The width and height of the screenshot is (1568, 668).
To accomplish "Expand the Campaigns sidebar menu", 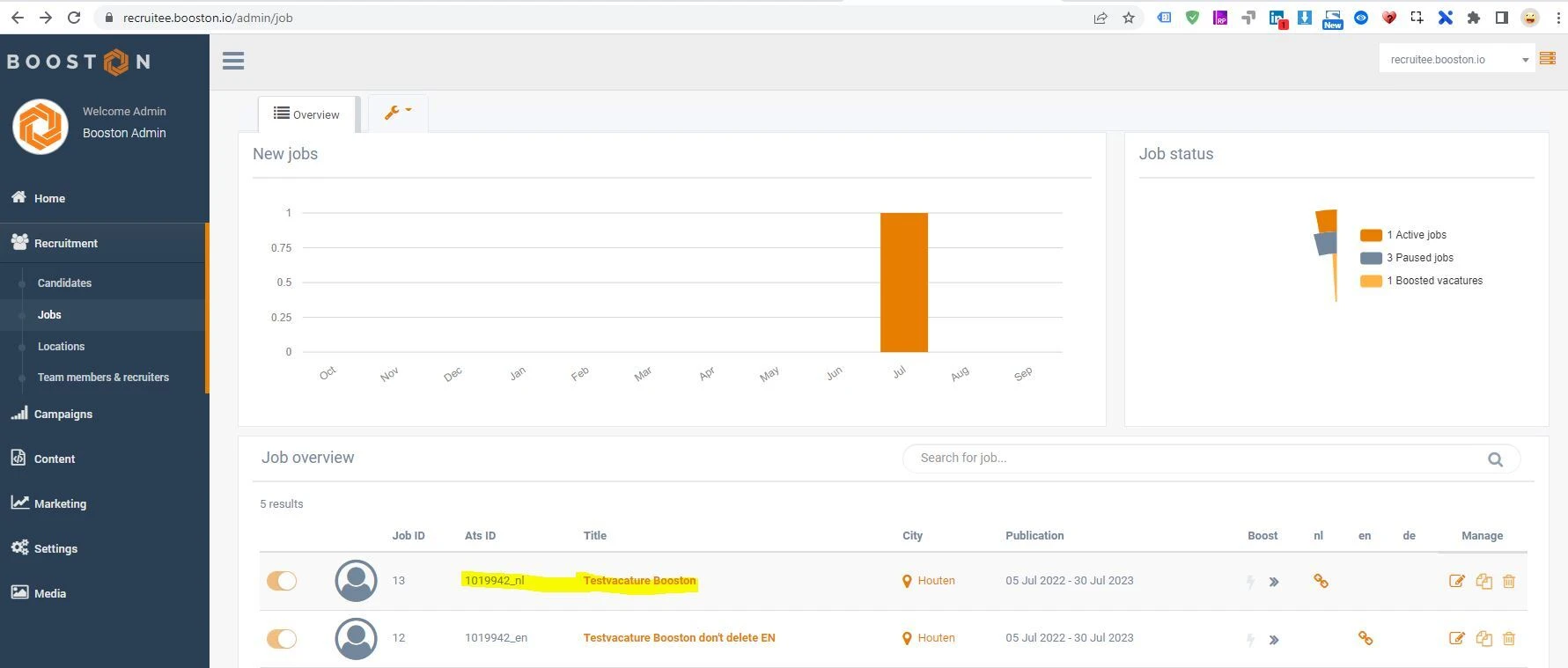I will pos(63,415).
